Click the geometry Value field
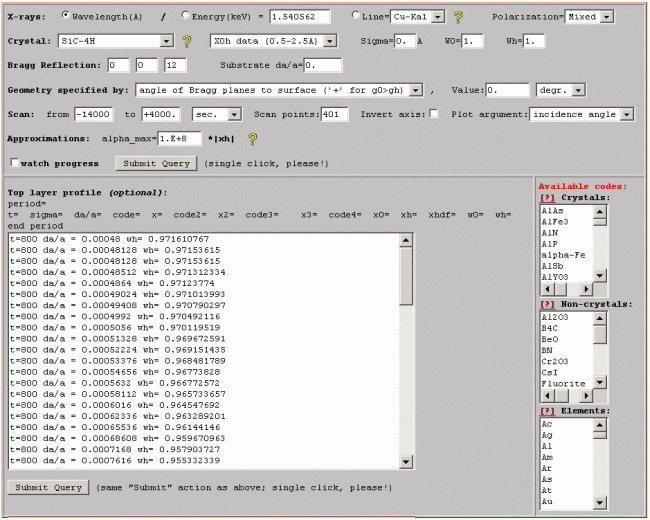Screen dimensions: 650x520 pyautogui.click(x=507, y=90)
